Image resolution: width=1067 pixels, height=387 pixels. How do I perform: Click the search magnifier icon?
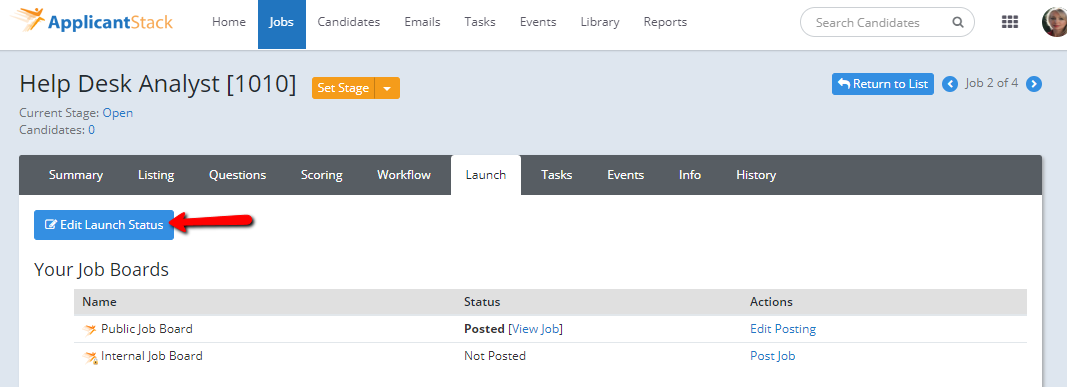957,22
